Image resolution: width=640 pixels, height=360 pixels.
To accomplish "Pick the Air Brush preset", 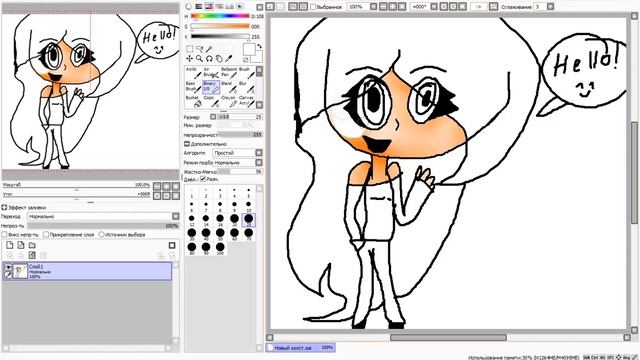I will (211, 73).
